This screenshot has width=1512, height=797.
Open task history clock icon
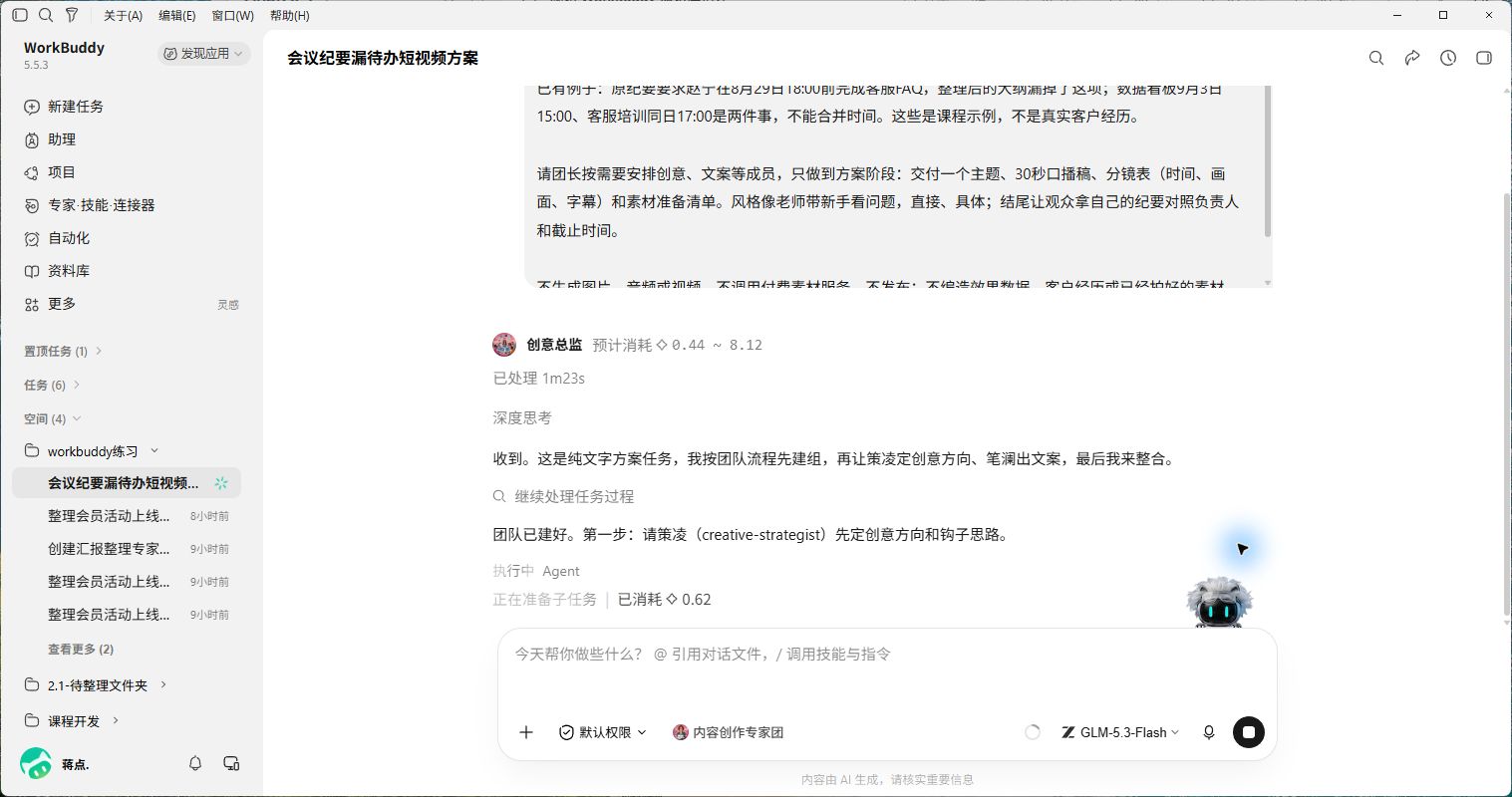(x=1448, y=58)
